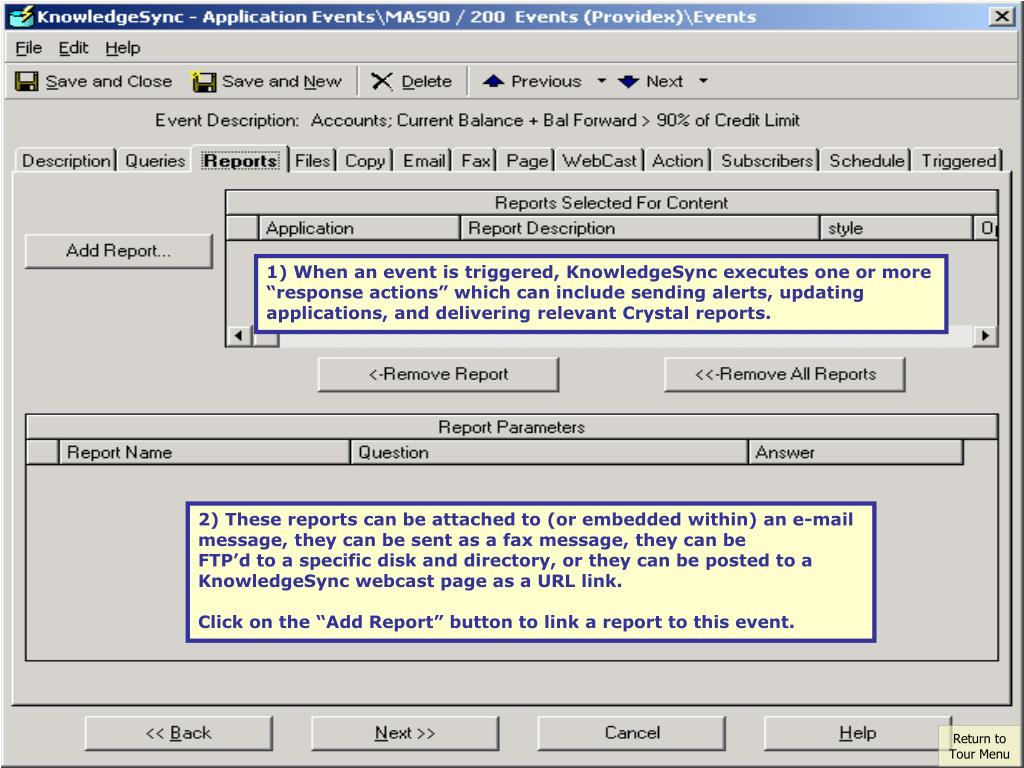Click the Save and New disk icon
Screen dimensions: 1024x768
click(203, 82)
